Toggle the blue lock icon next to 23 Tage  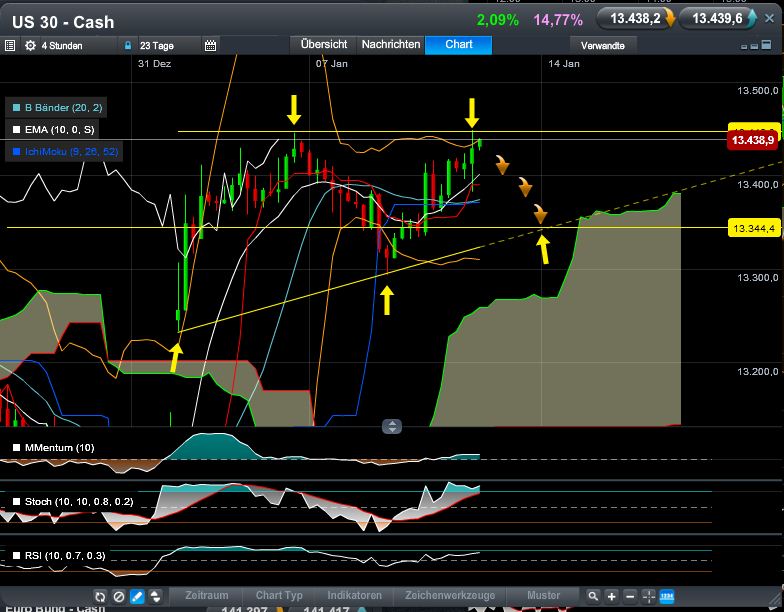(x=128, y=46)
